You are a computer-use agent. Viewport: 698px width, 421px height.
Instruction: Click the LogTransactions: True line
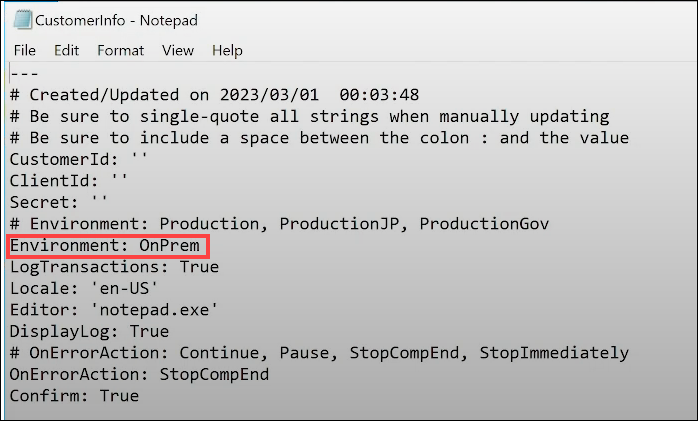tap(113, 267)
